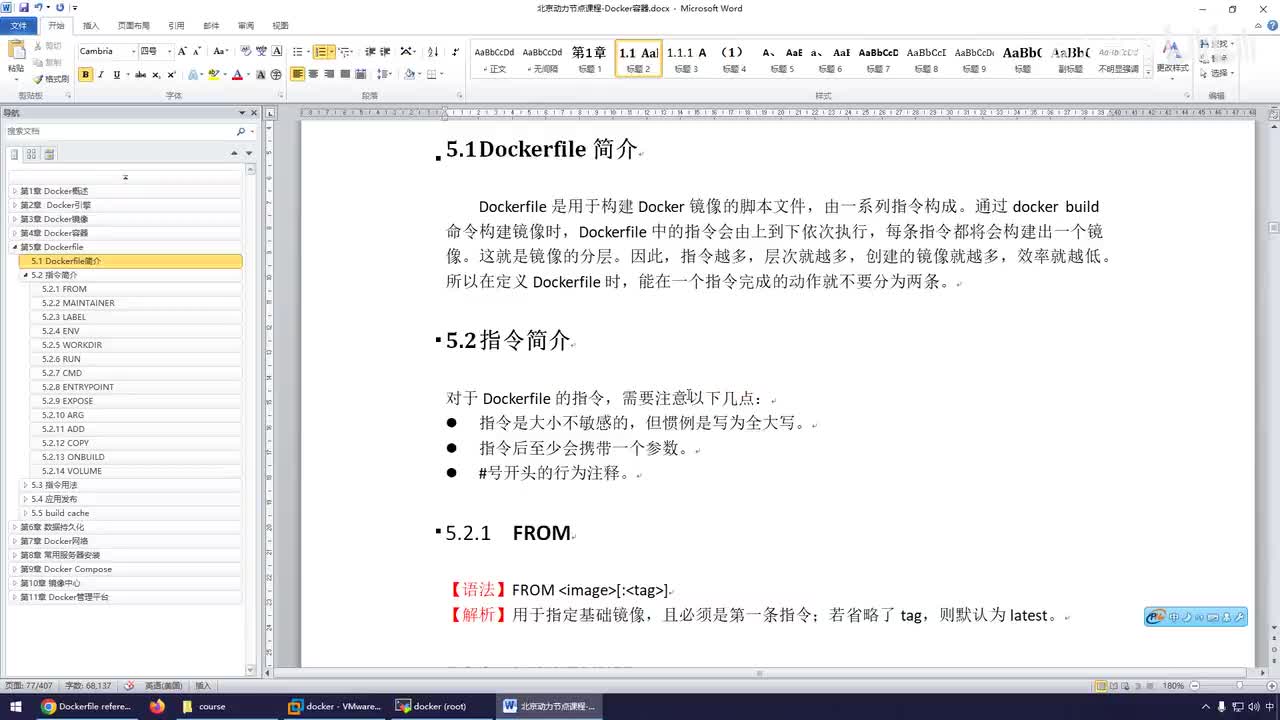Apply the 正文 body text style

click(x=494, y=58)
